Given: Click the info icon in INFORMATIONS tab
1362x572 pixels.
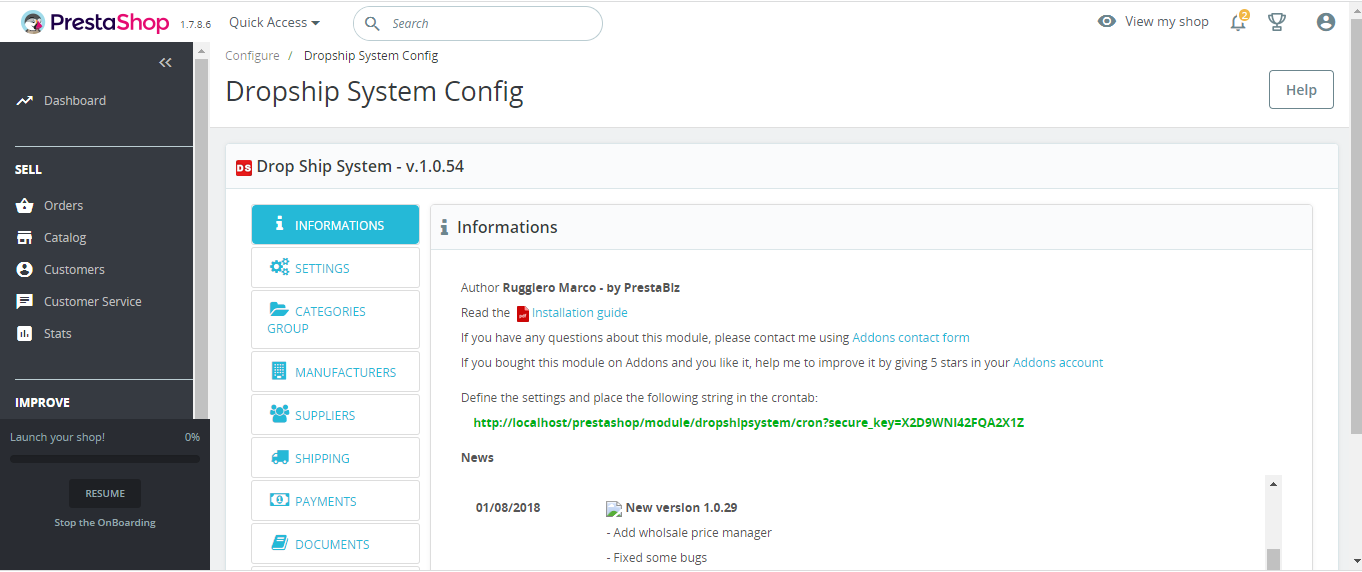Looking at the screenshot, I should tap(279, 224).
